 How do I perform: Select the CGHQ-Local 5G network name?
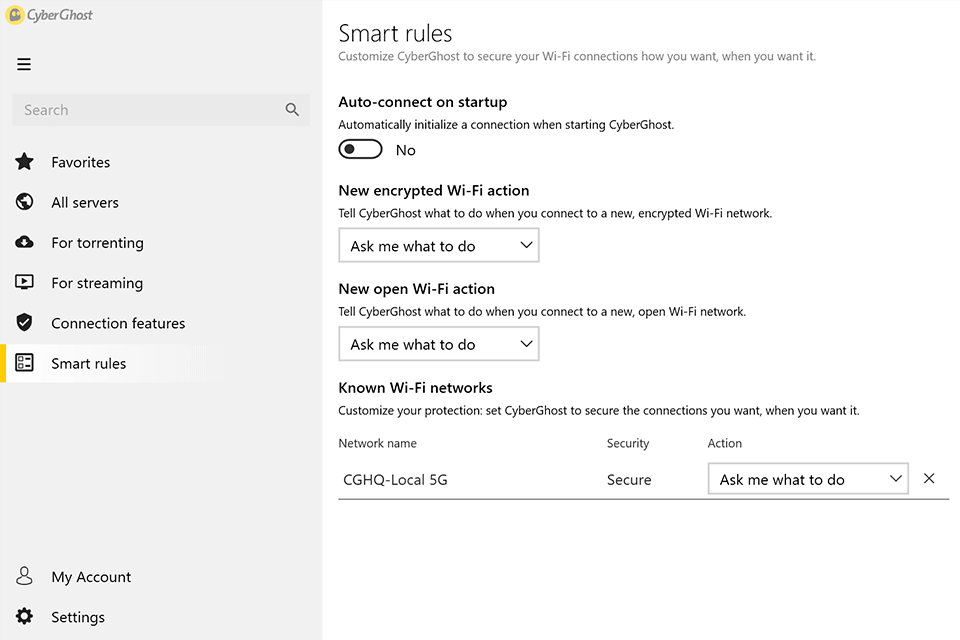[x=395, y=480]
